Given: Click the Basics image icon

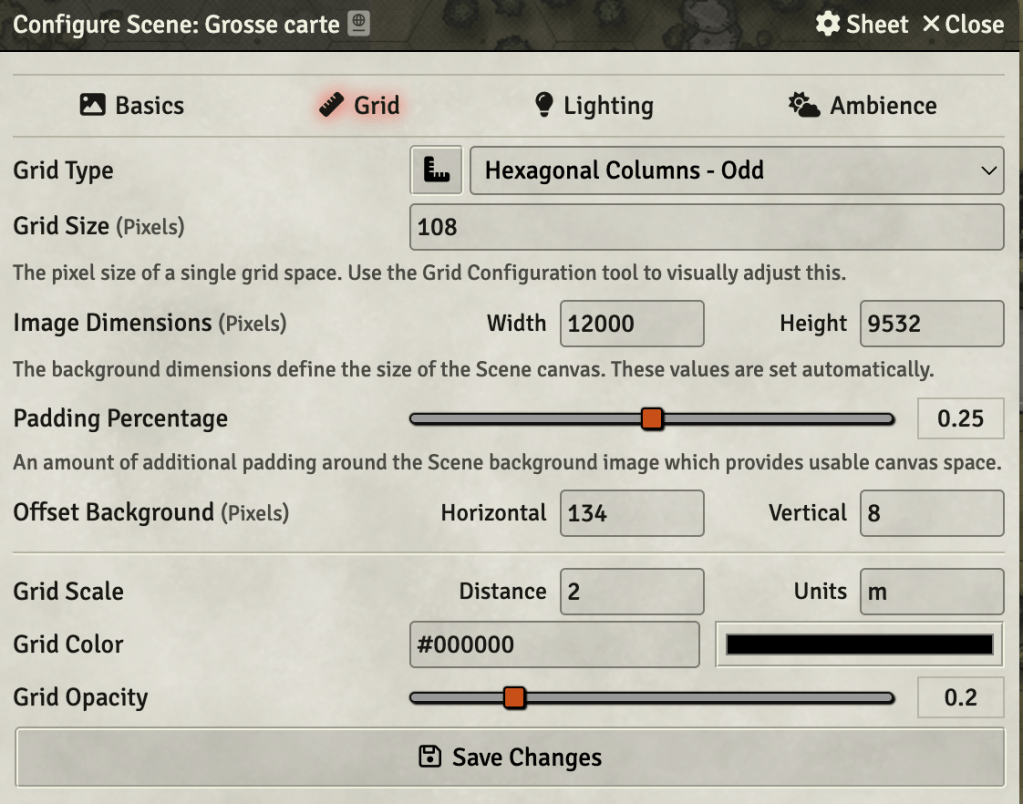Looking at the screenshot, I should pyautogui.click(x=93, y=104).
